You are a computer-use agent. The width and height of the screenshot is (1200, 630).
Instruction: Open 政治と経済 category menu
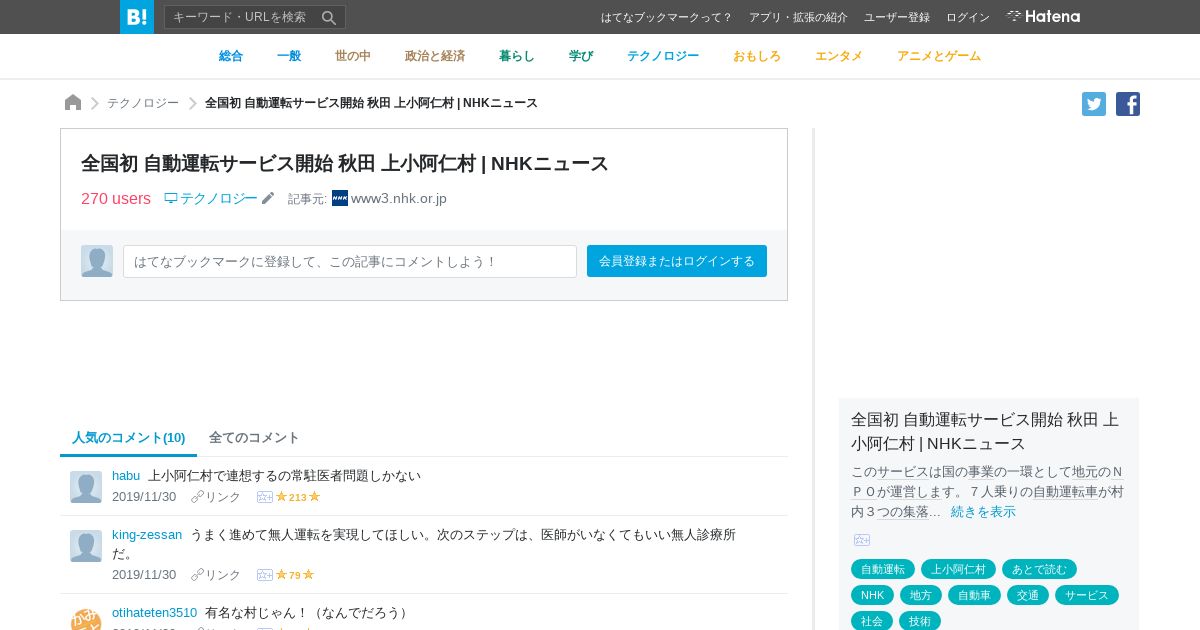[x=435, y=56]
